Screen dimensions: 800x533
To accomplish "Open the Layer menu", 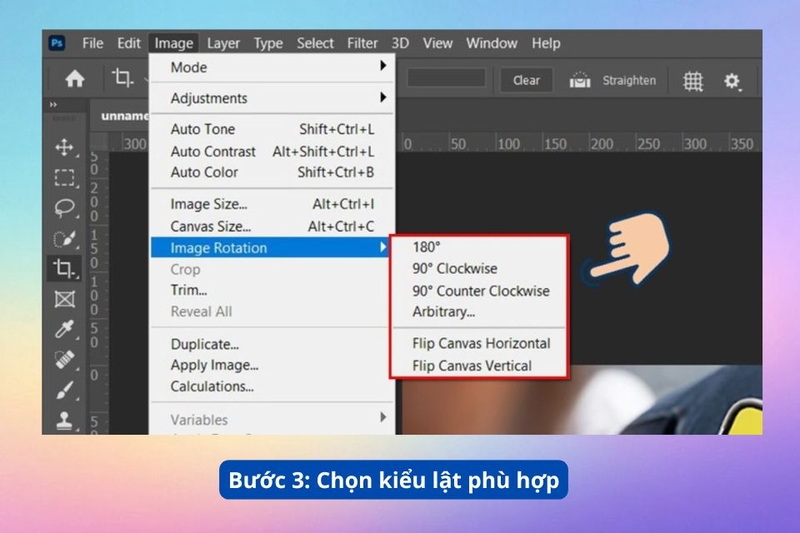I will coord(223,43).
